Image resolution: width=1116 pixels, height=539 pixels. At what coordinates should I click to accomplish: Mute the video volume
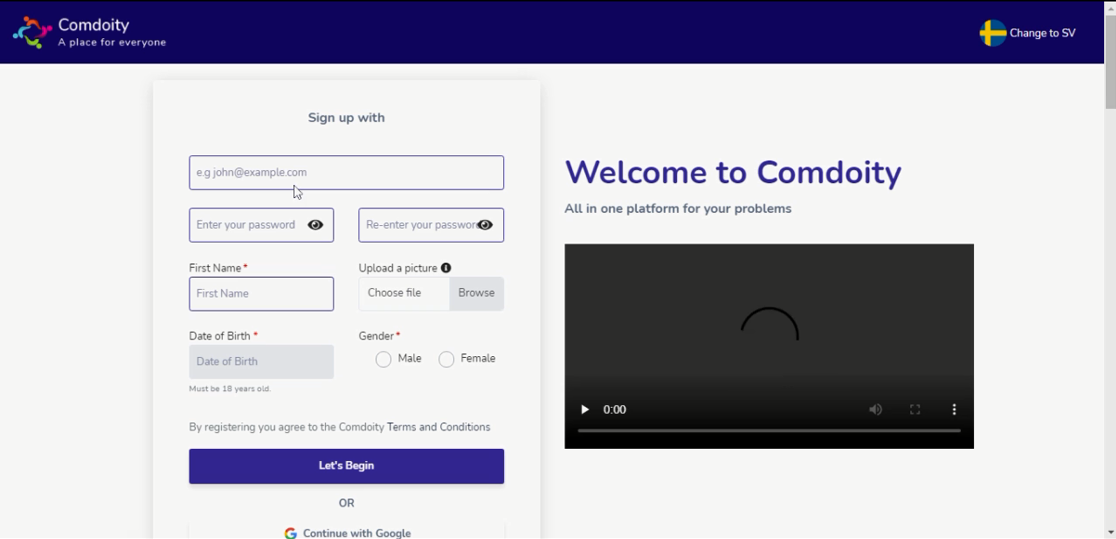pyautogui.click(x=875, y=409)
